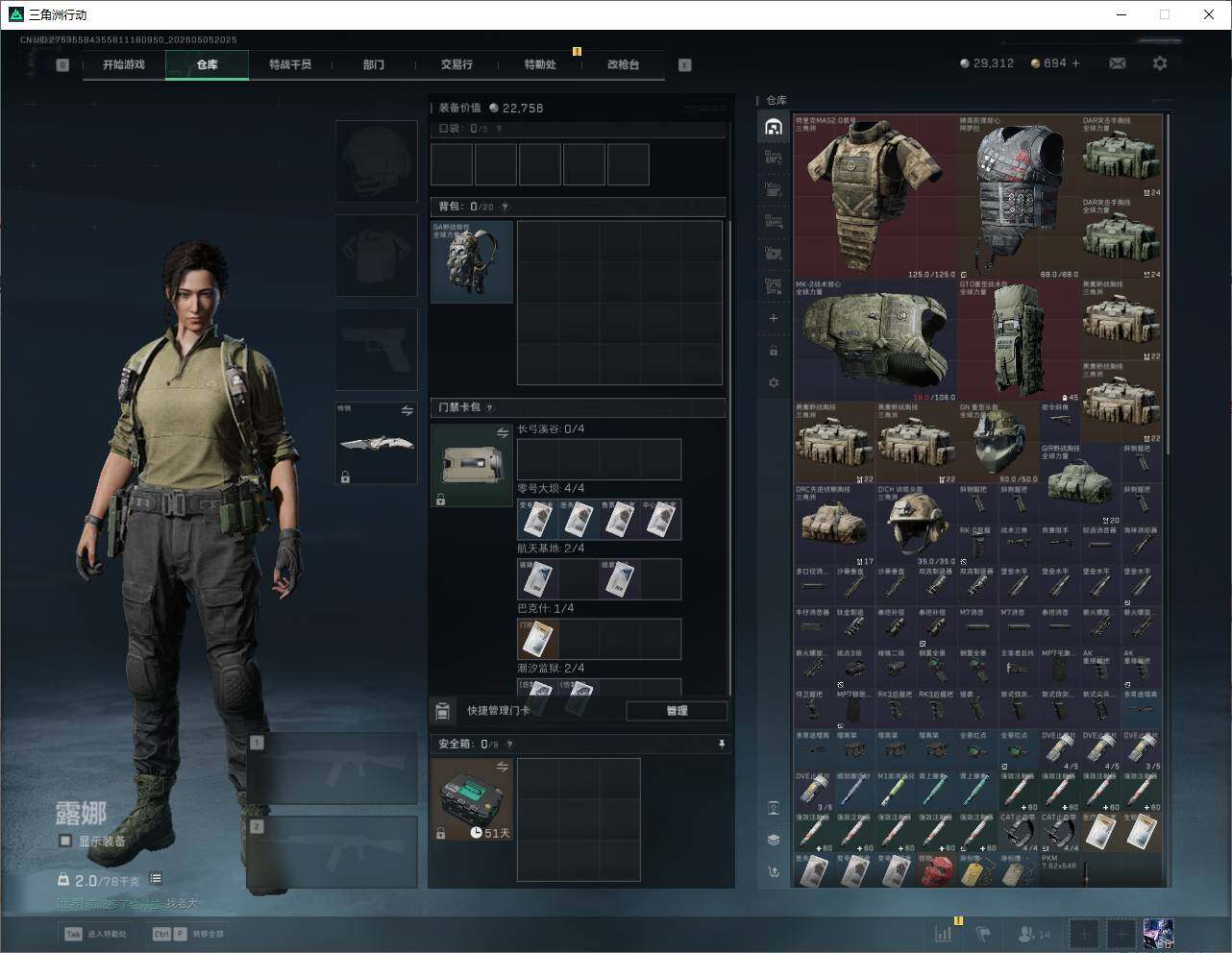Select the GN重型头盔 helmet in stash
Viewport: 1232px width, 953px height.
click(x=999, y=443)
